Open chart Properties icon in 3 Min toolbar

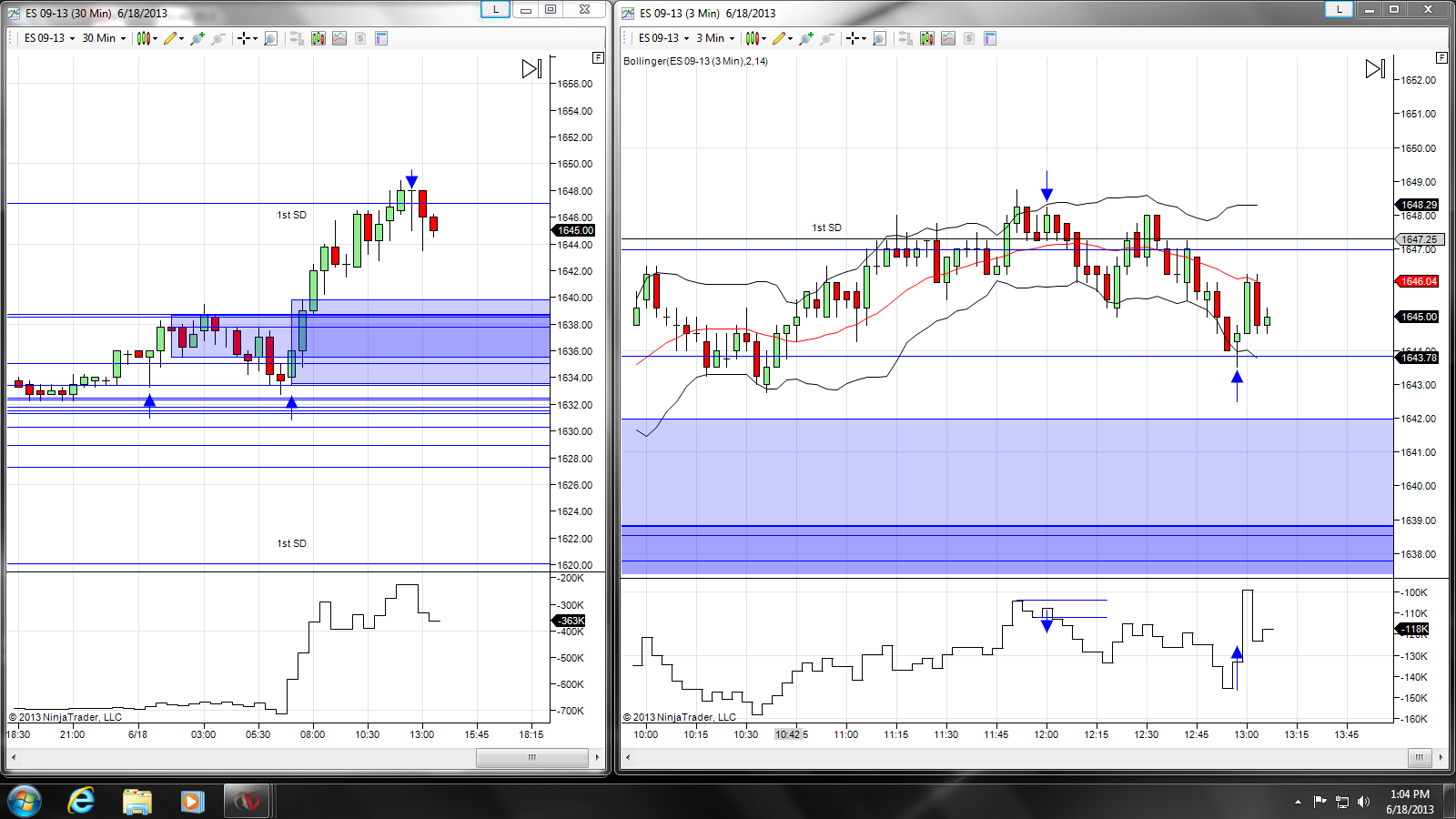pos(990,38)
